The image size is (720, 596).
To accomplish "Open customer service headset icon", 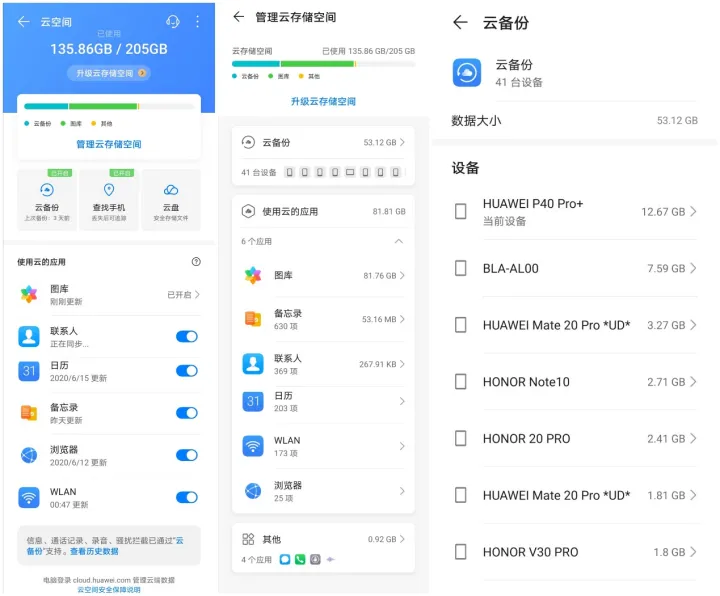I will point(173,21).
